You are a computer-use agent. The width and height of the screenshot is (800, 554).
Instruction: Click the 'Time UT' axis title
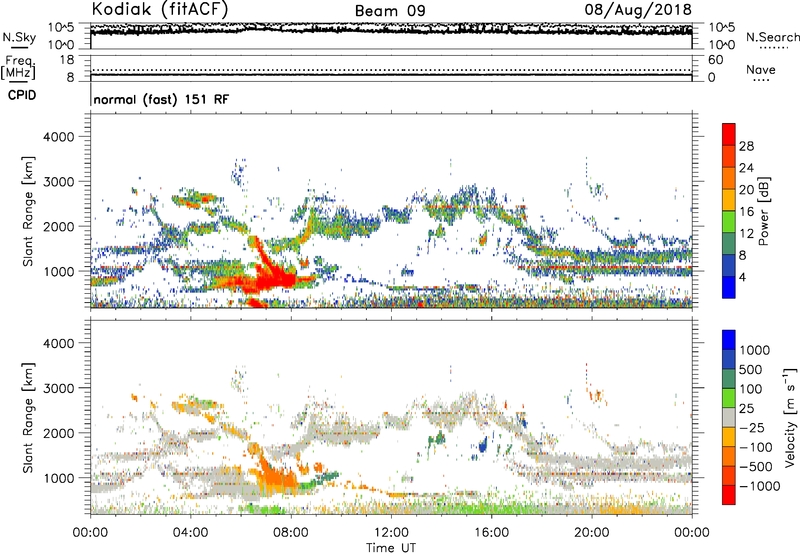click(x=391, y=548)
